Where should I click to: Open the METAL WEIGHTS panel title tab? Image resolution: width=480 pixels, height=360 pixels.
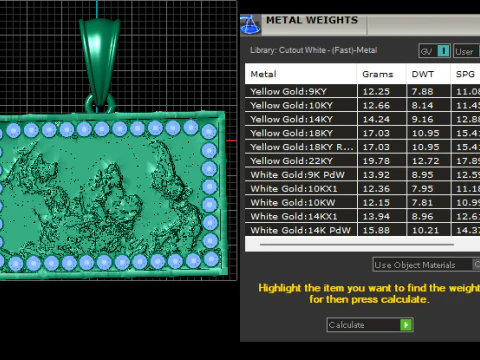click(312, 20)
